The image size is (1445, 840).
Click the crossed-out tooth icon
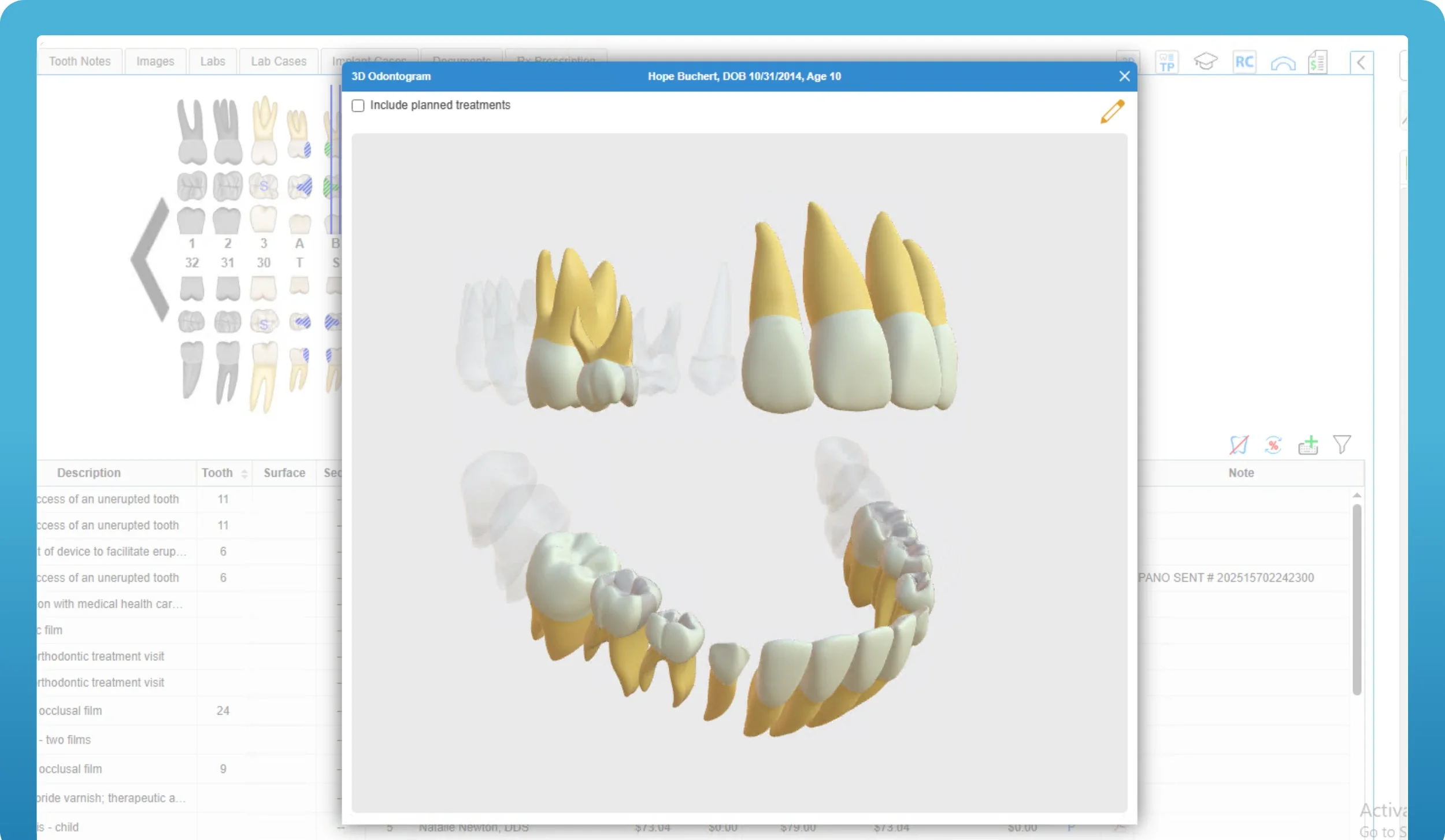[x=1238, y=445]
